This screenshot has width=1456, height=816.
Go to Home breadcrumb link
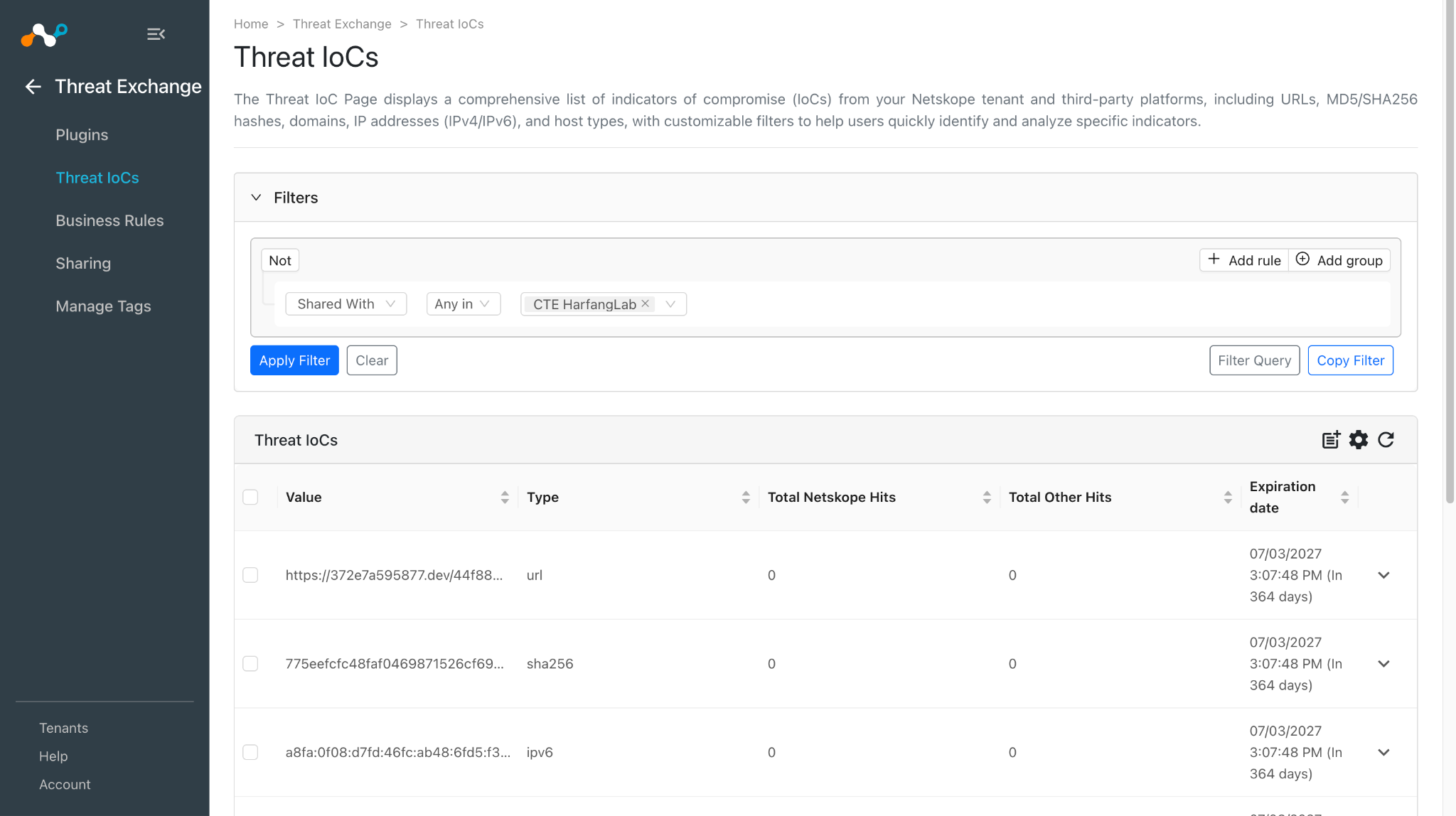click(251, 24)
